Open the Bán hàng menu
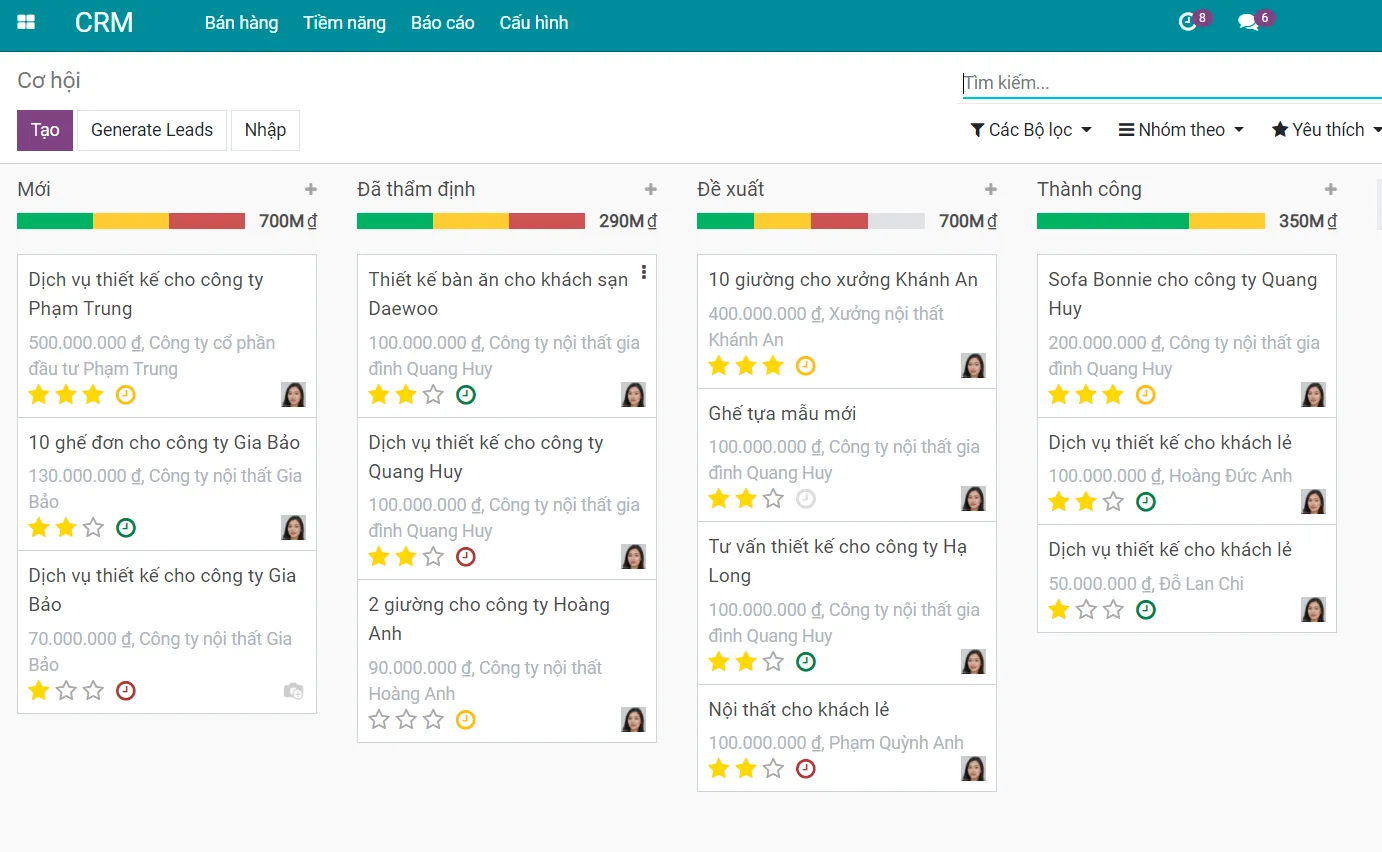 point(242,23)
